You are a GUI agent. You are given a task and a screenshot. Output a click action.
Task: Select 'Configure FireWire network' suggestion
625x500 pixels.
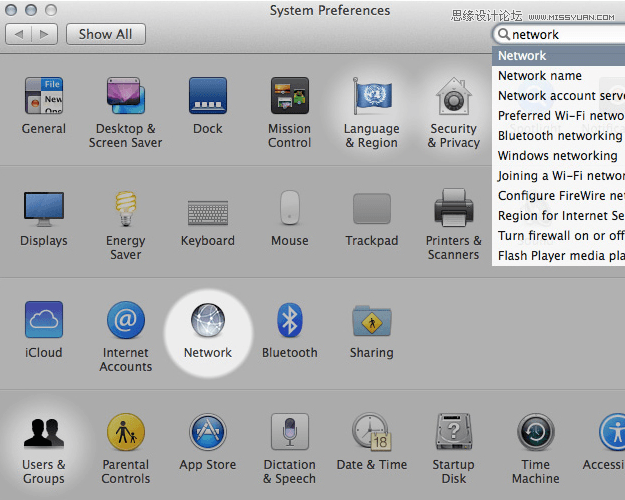click(558, 195)
